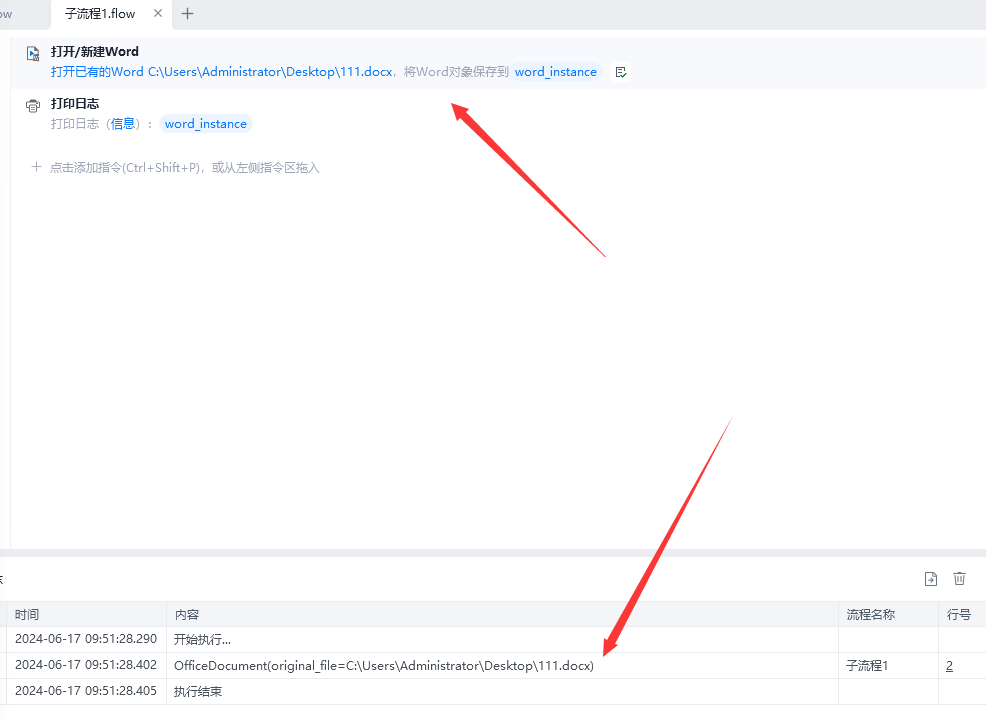Export the log using the export icon
The height and width of the screenshot is (720, 986).
point(931,579)
